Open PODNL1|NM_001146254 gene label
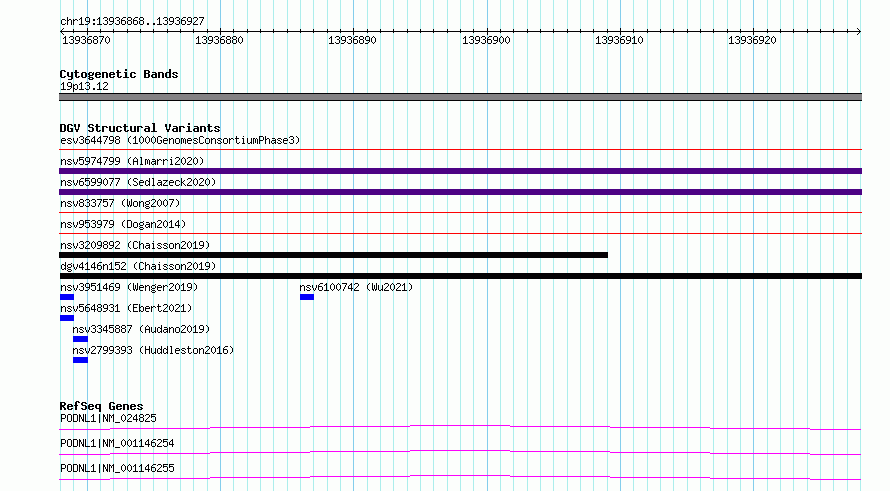The image size is (890, 491). click(117, 443)
